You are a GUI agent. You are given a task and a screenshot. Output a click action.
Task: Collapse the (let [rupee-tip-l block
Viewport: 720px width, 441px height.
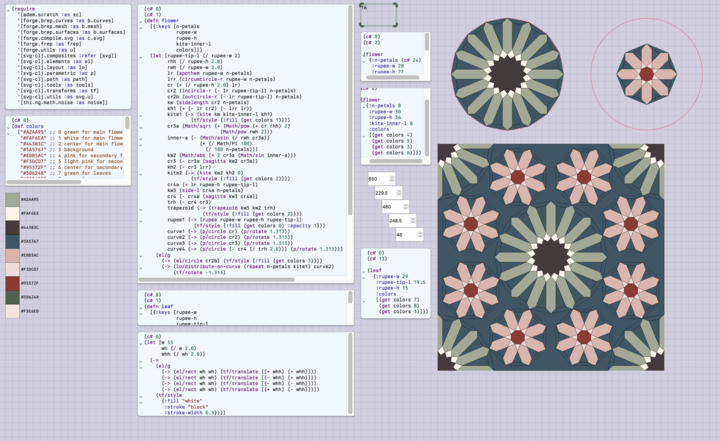[x=141, y=57]
